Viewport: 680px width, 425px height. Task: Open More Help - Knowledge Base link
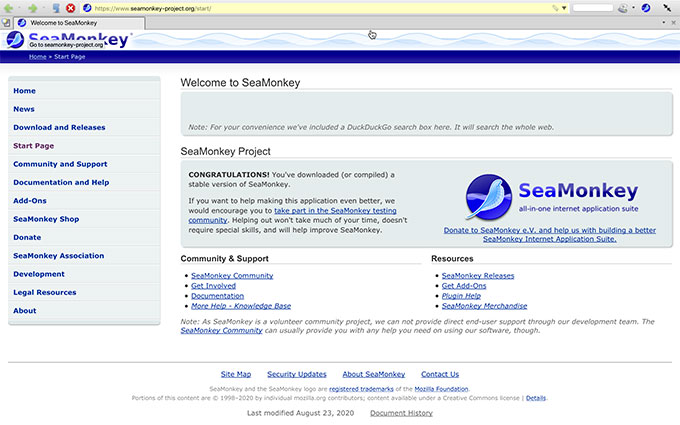tap(241, 306)
